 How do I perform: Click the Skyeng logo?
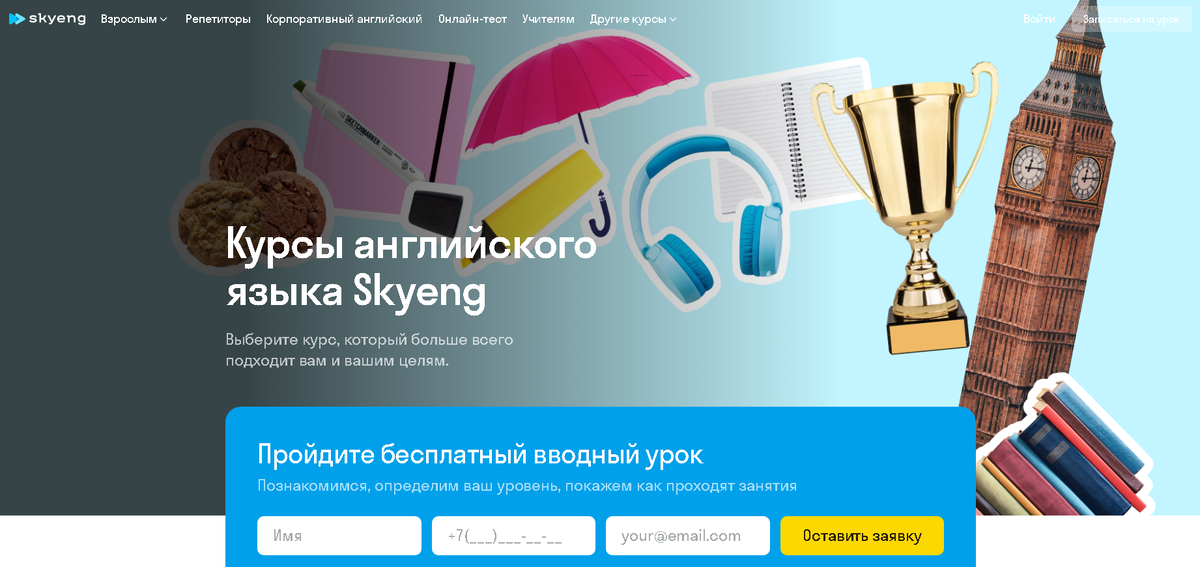click(x=47, y=18)
